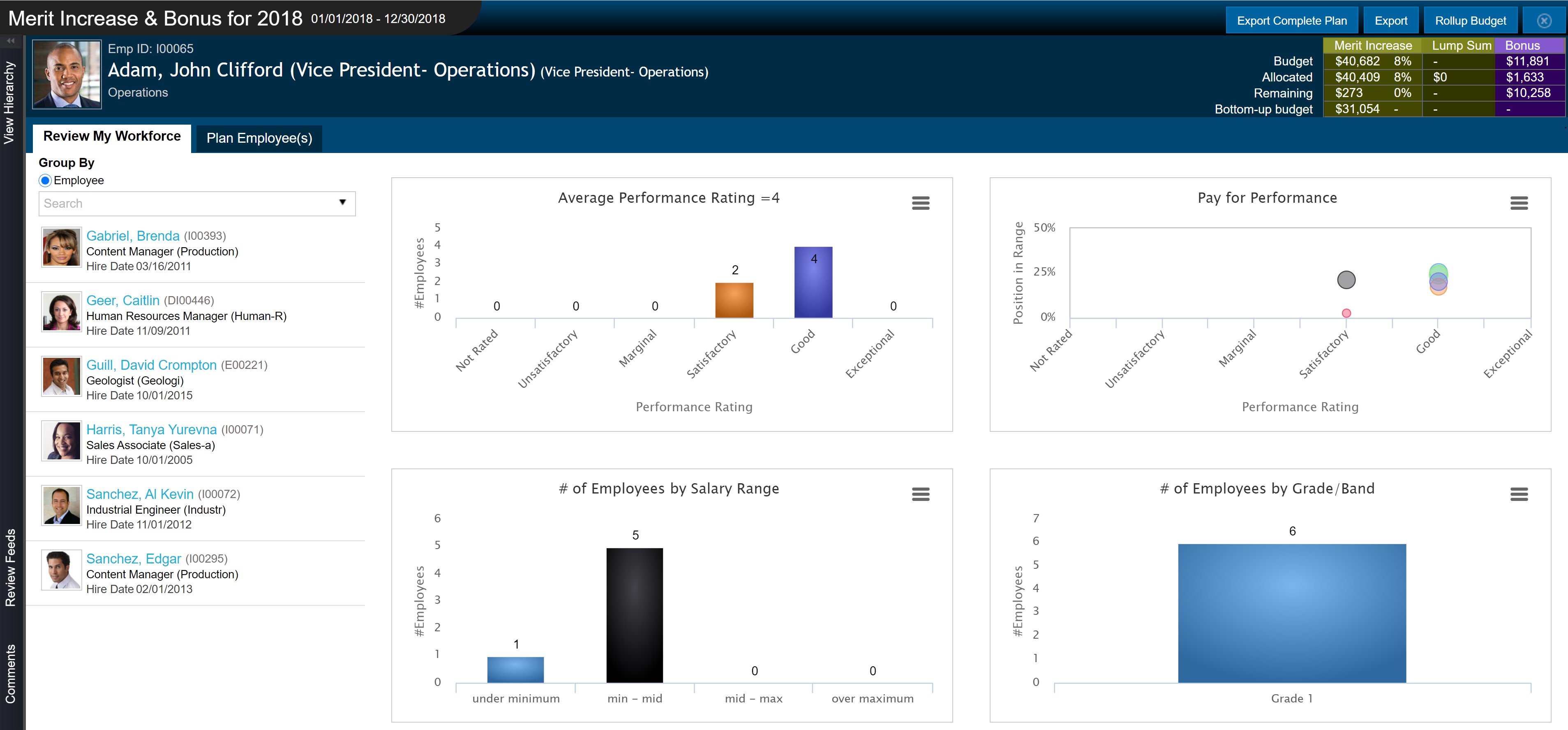Open Employees by Grade/Band chart menu
1568x730 pixels.
click(1519, 494)
